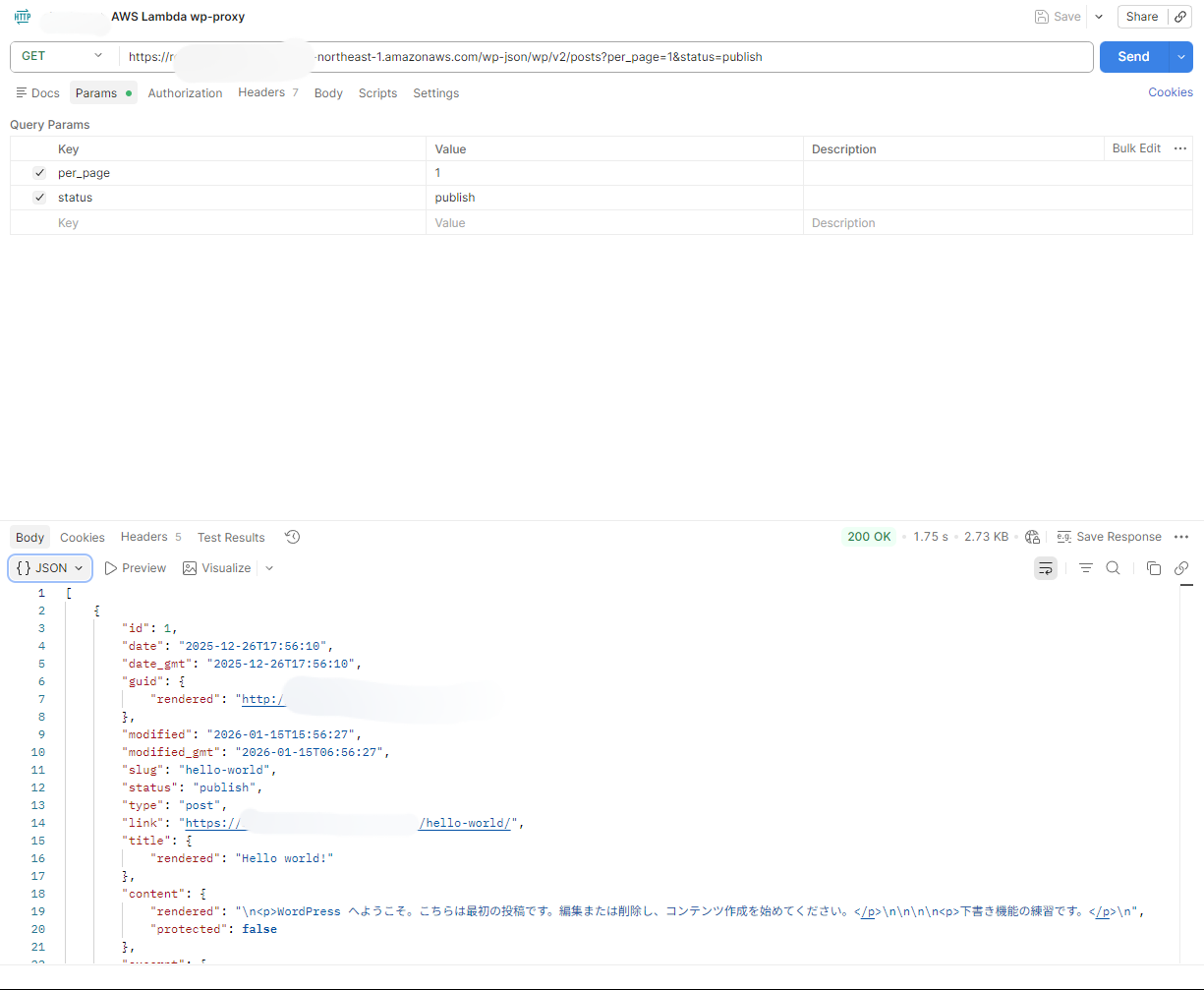Expand the Save options dropdown arrow
This screenshot has height=990, width=1204.
pos(1099,17)
